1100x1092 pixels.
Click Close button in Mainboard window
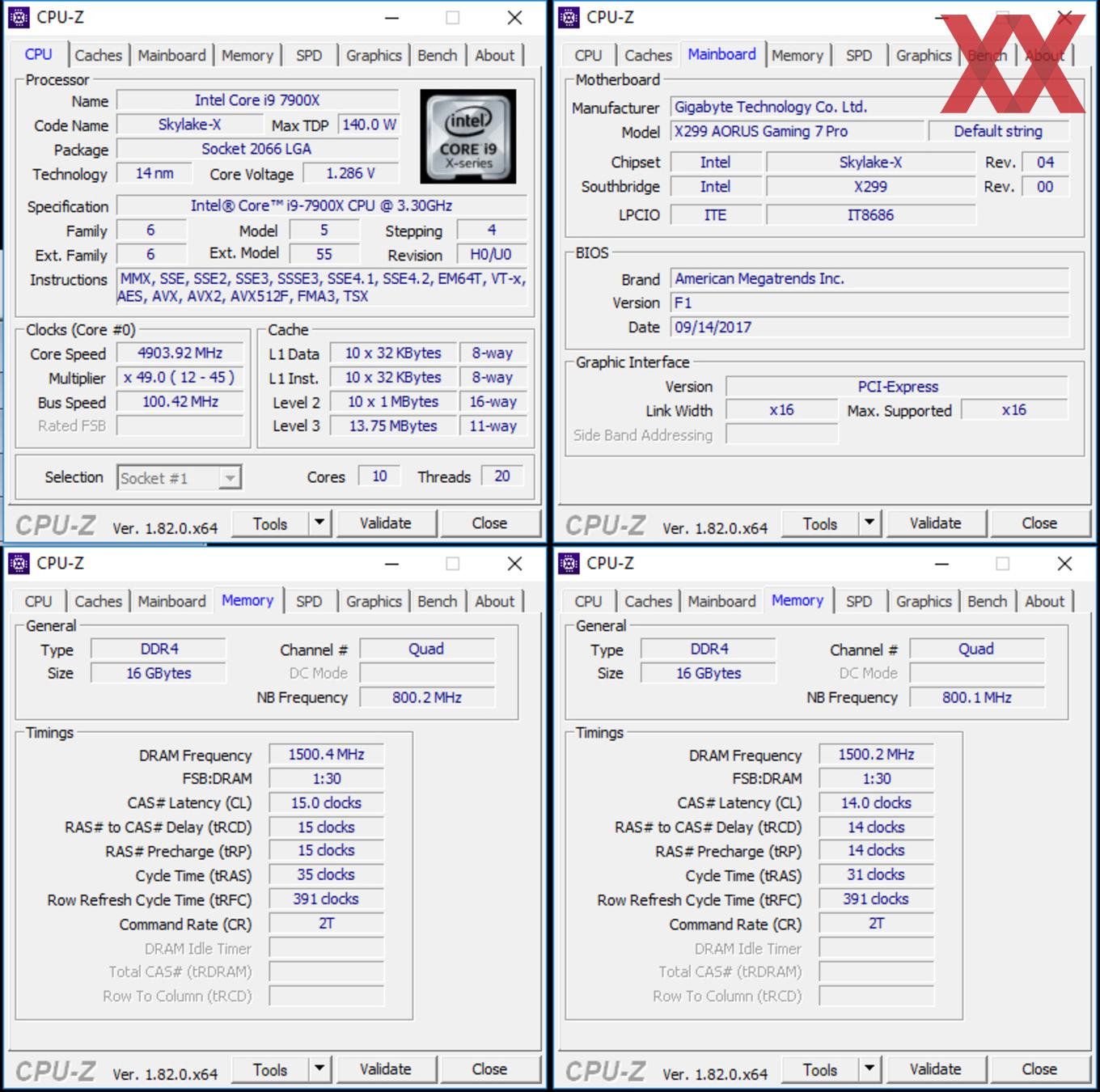[x=1039, y=523]
